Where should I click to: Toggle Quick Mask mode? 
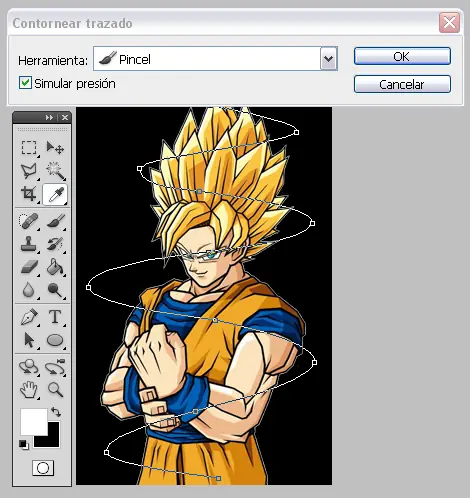point(43,468)
